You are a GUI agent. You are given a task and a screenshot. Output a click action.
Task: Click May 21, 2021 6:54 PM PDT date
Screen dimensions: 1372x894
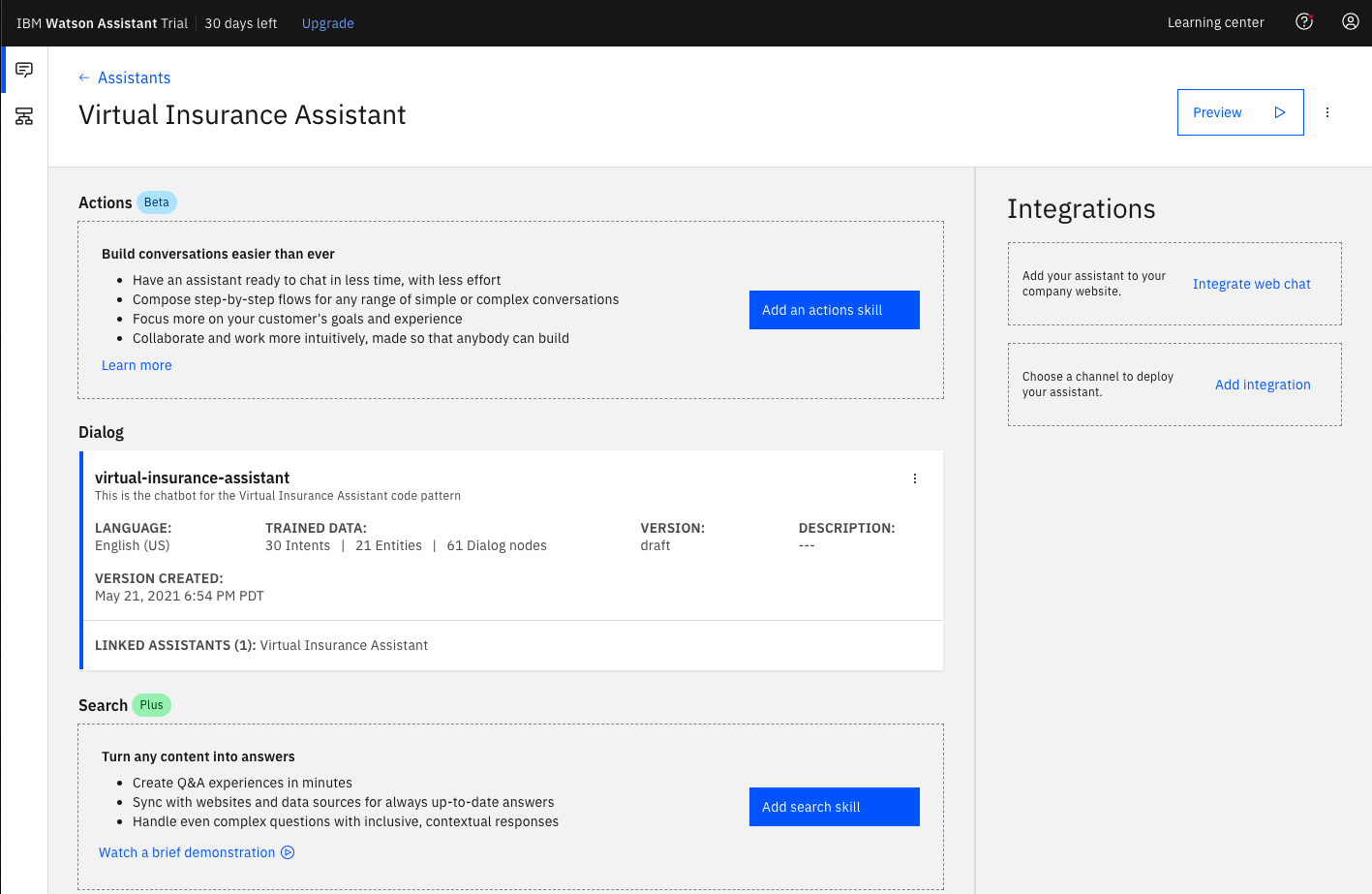179,596
